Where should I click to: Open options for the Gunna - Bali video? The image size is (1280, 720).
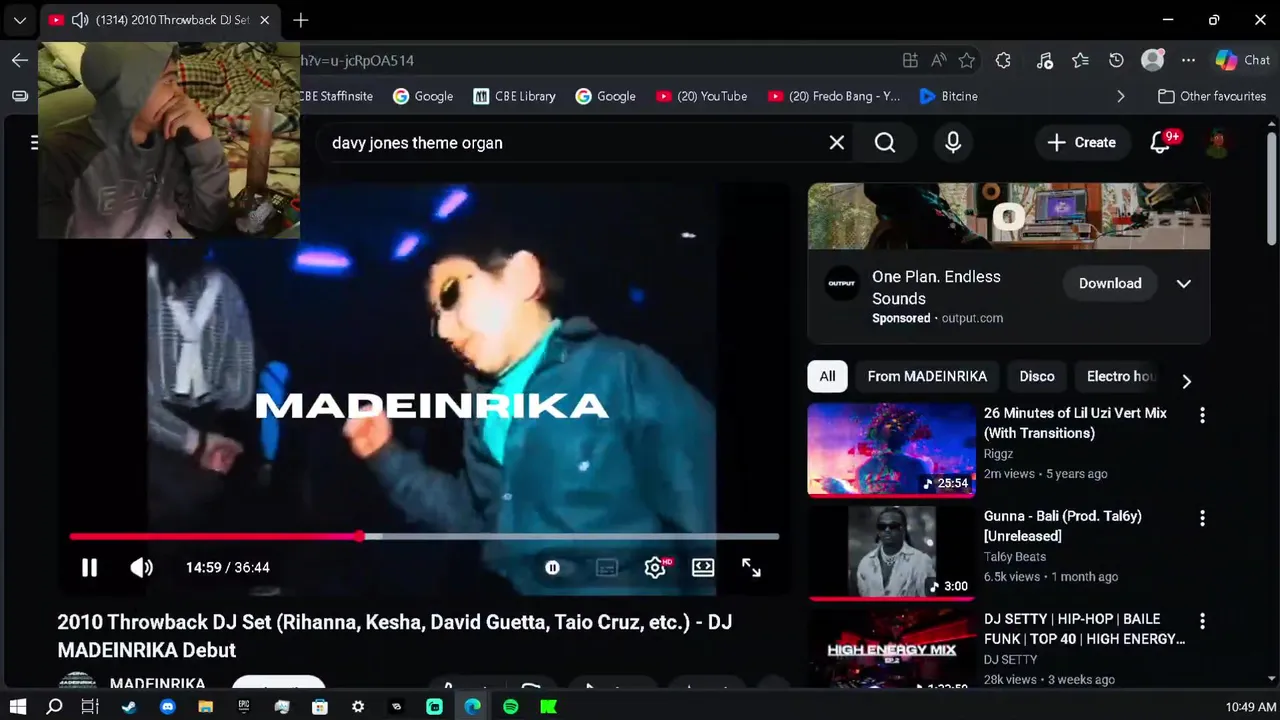pos(1202,518)
